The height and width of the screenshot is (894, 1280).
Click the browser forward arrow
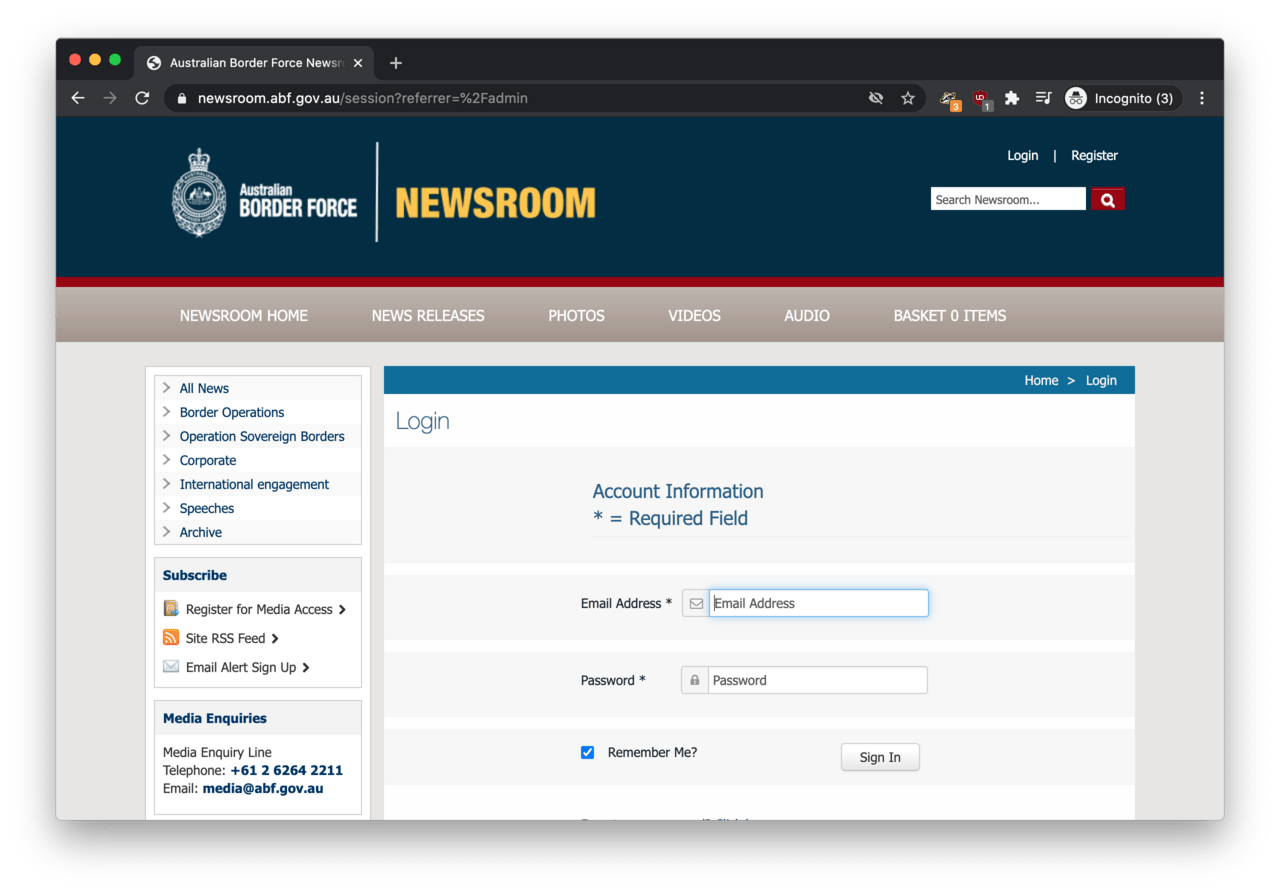tap(110, 98)
